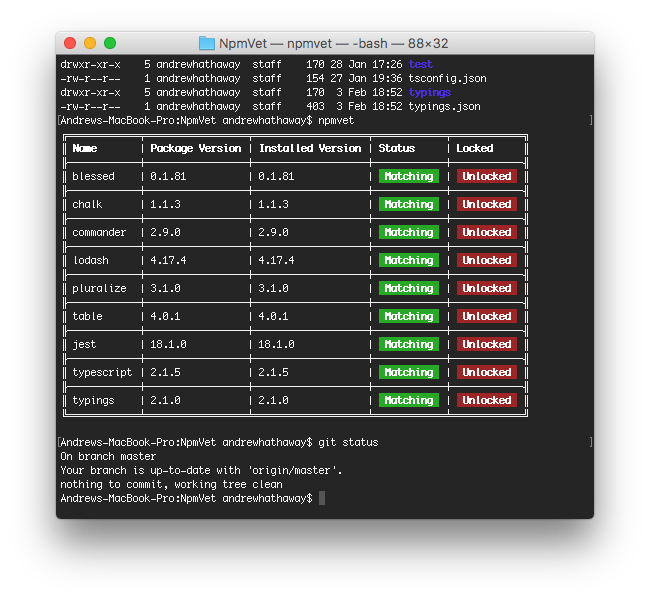Click the NpmVet folder icon in title bar
Image resolution: width=650 pixels, height=599 pixels.
(206, 43)
